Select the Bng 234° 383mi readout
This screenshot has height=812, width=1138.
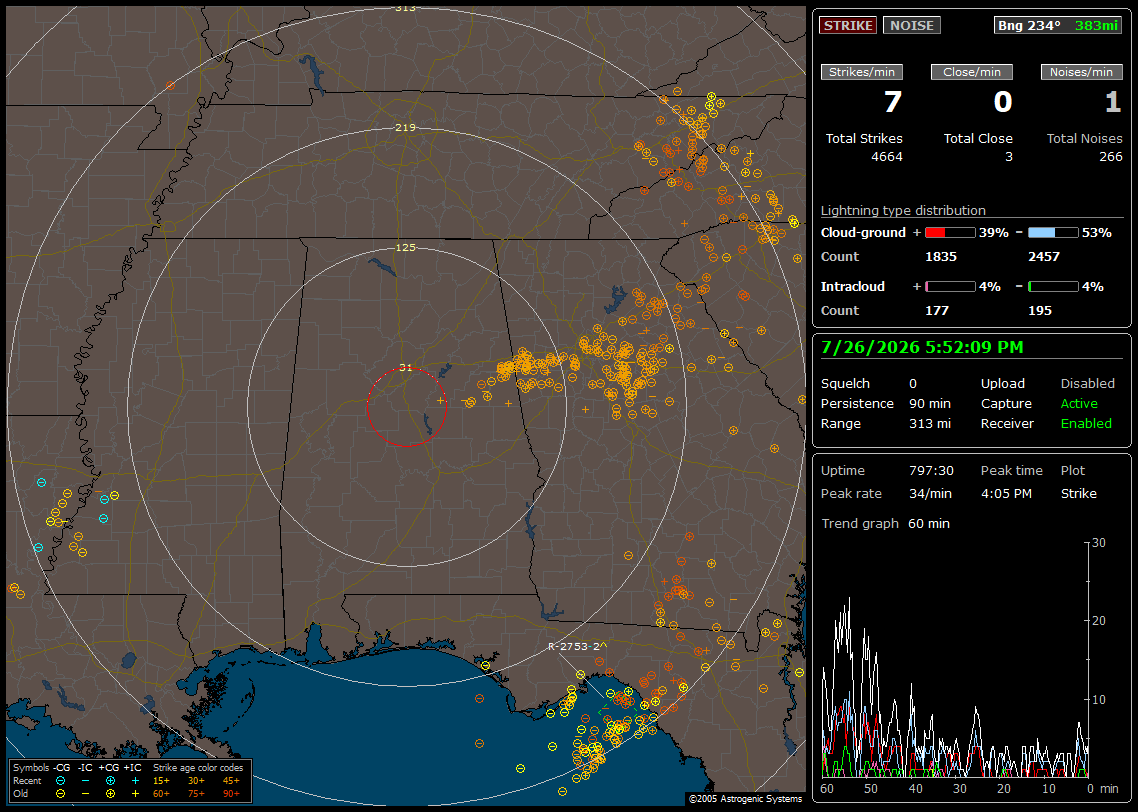click(x=1057, y=25)
